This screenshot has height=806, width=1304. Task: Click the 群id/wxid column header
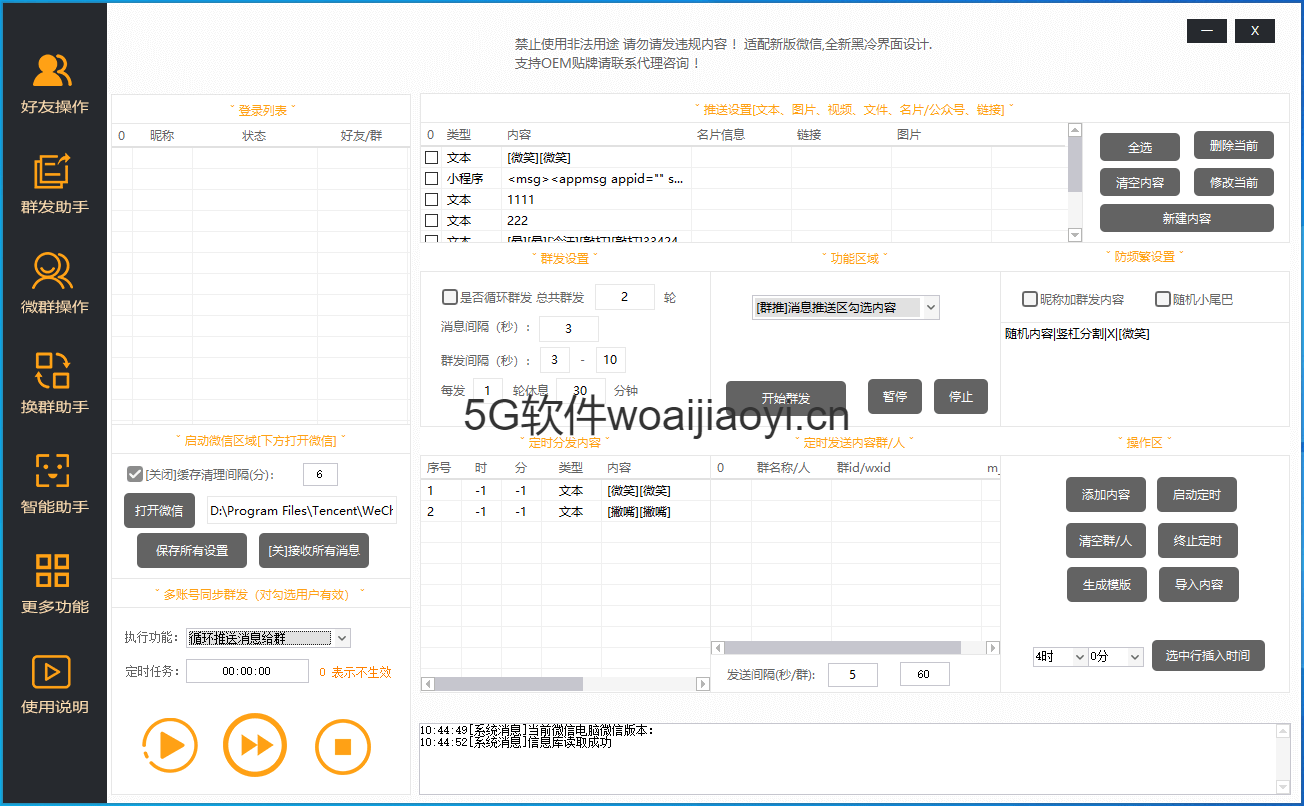tap(864, 467)
